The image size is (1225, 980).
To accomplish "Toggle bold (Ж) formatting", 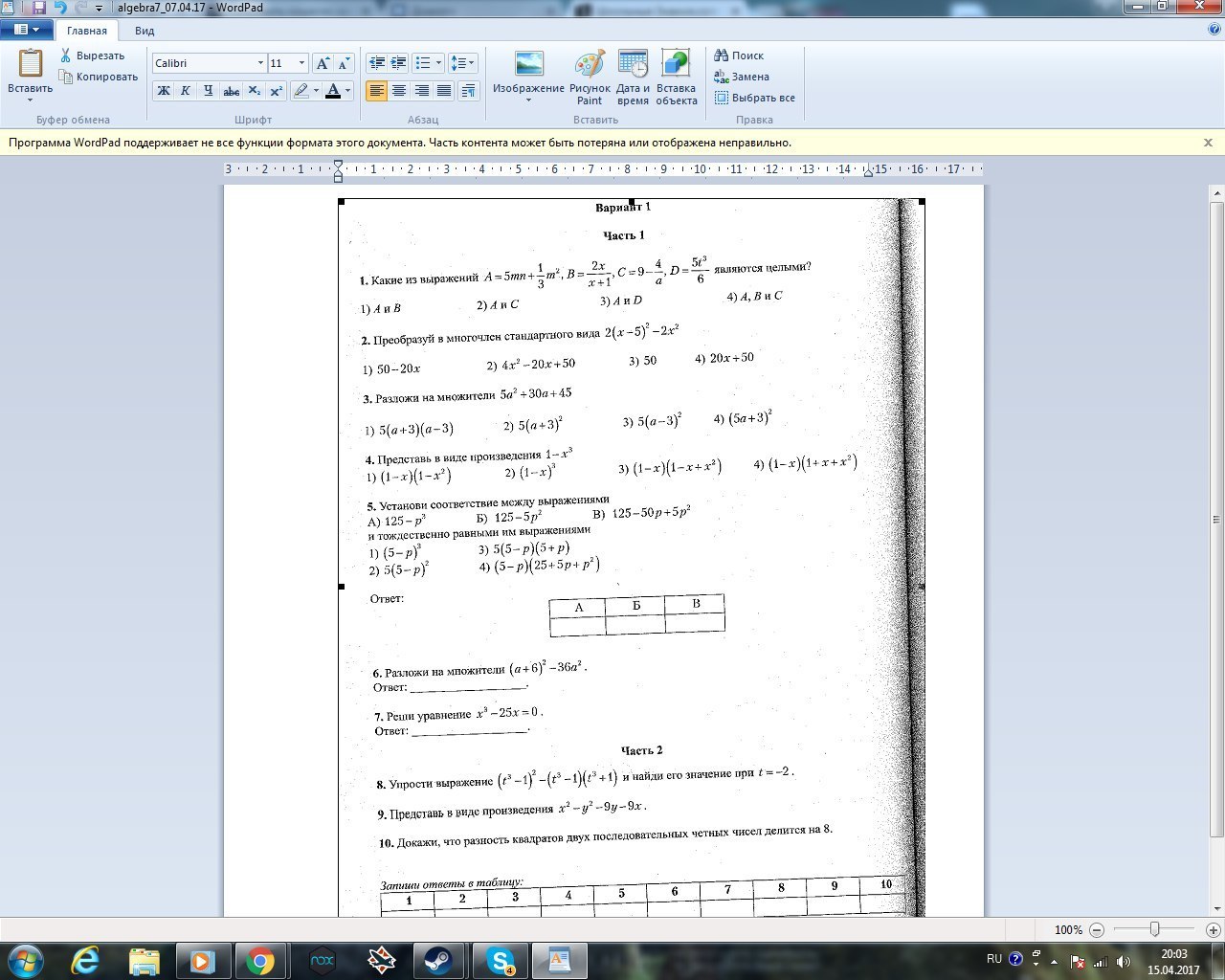I will 164,91.
